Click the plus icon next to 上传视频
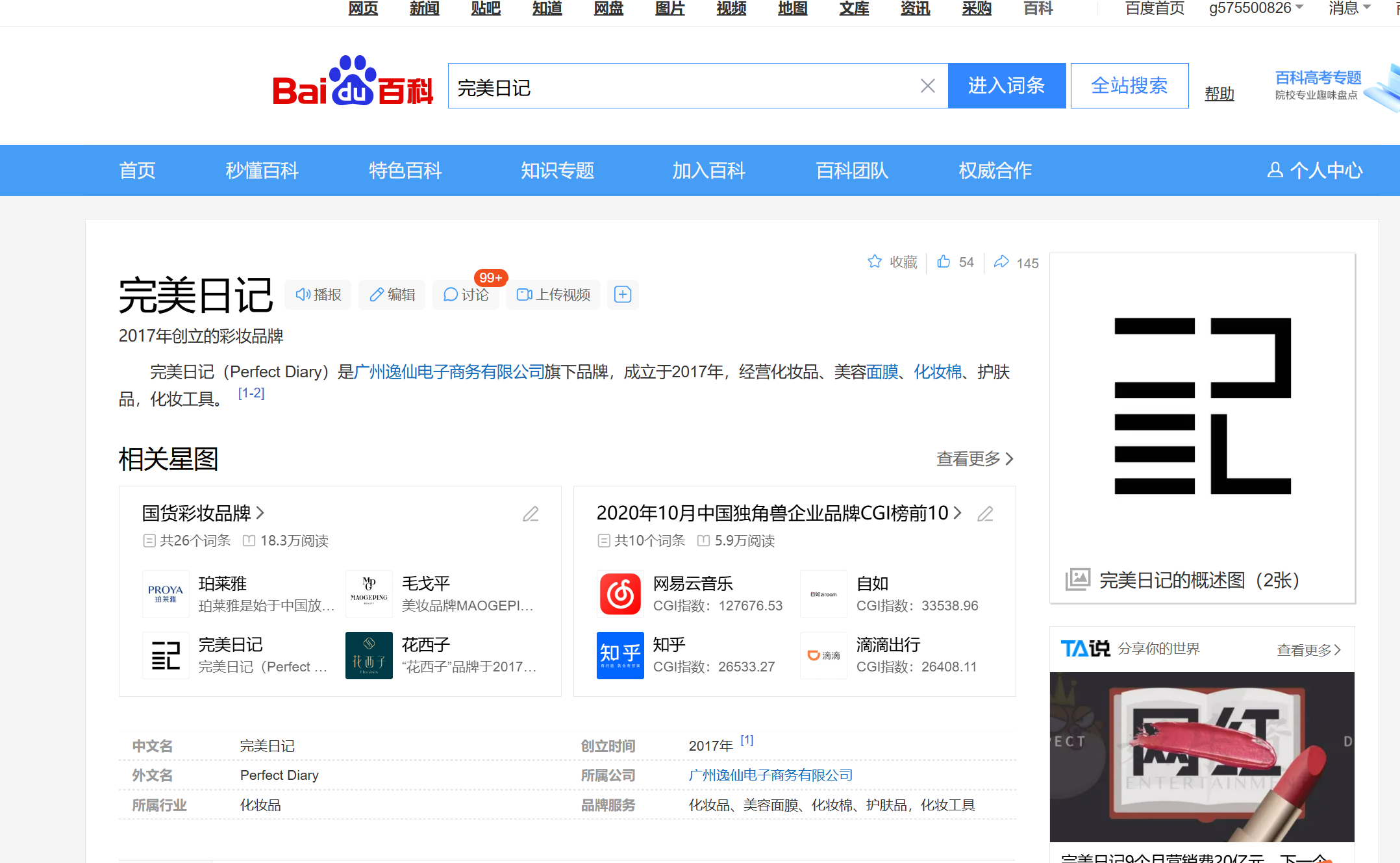 tap(623, 295)
